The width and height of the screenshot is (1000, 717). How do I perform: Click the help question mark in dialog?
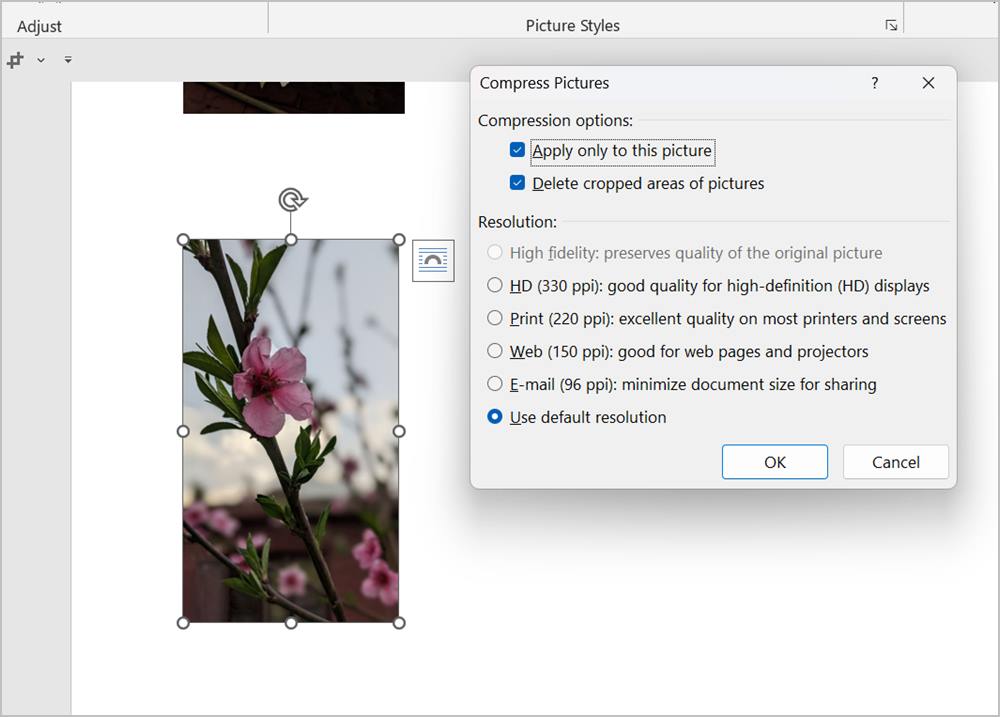(874, 83)
